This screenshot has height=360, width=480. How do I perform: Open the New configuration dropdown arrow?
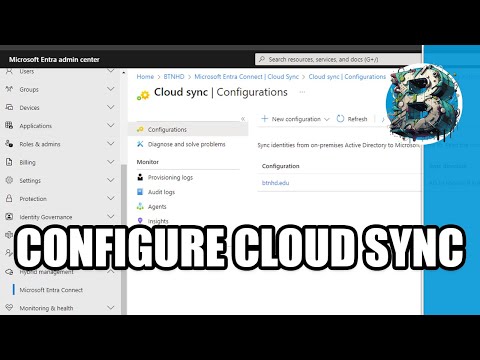(327, 119)
